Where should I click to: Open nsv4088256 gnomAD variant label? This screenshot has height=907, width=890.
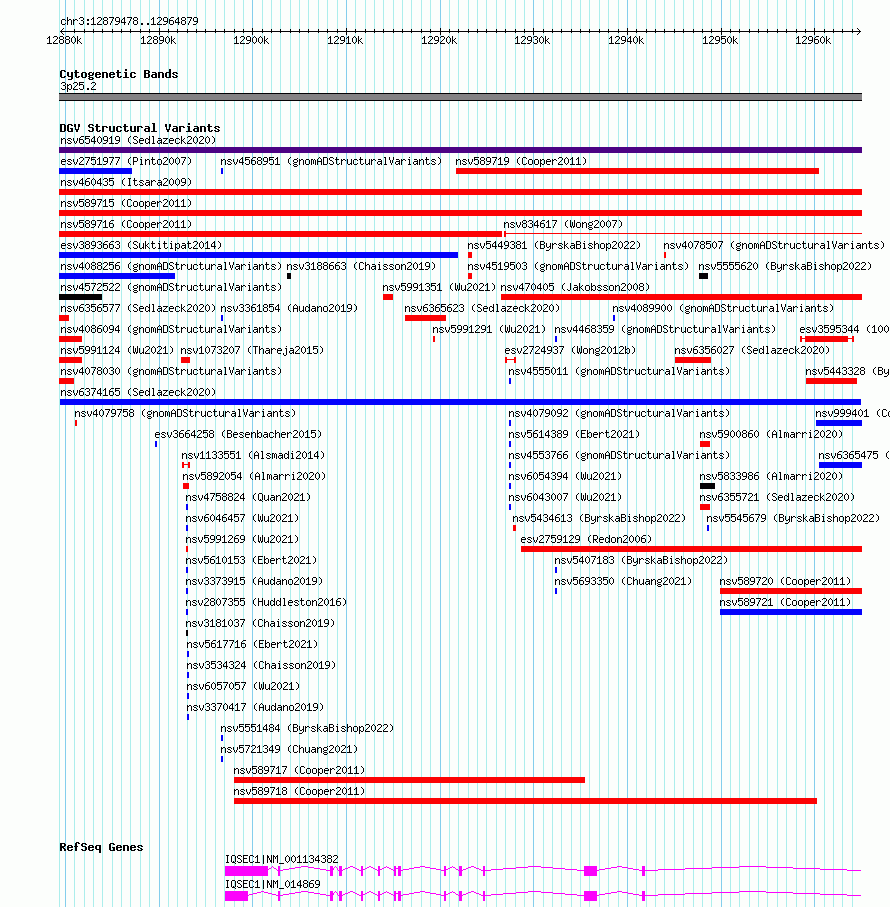click(171, 266)
